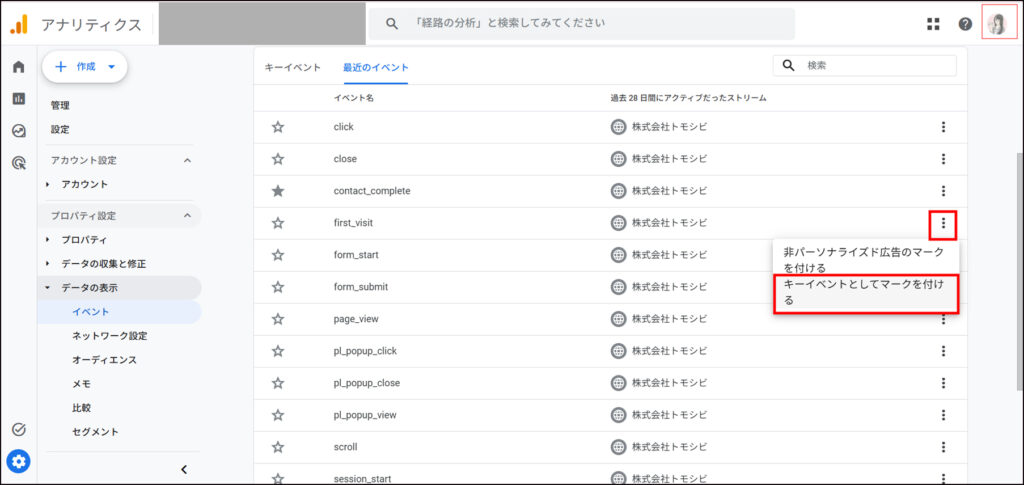1024x485 pixels.
Task: Click the イベント名 column header
Action: [353, 98]
